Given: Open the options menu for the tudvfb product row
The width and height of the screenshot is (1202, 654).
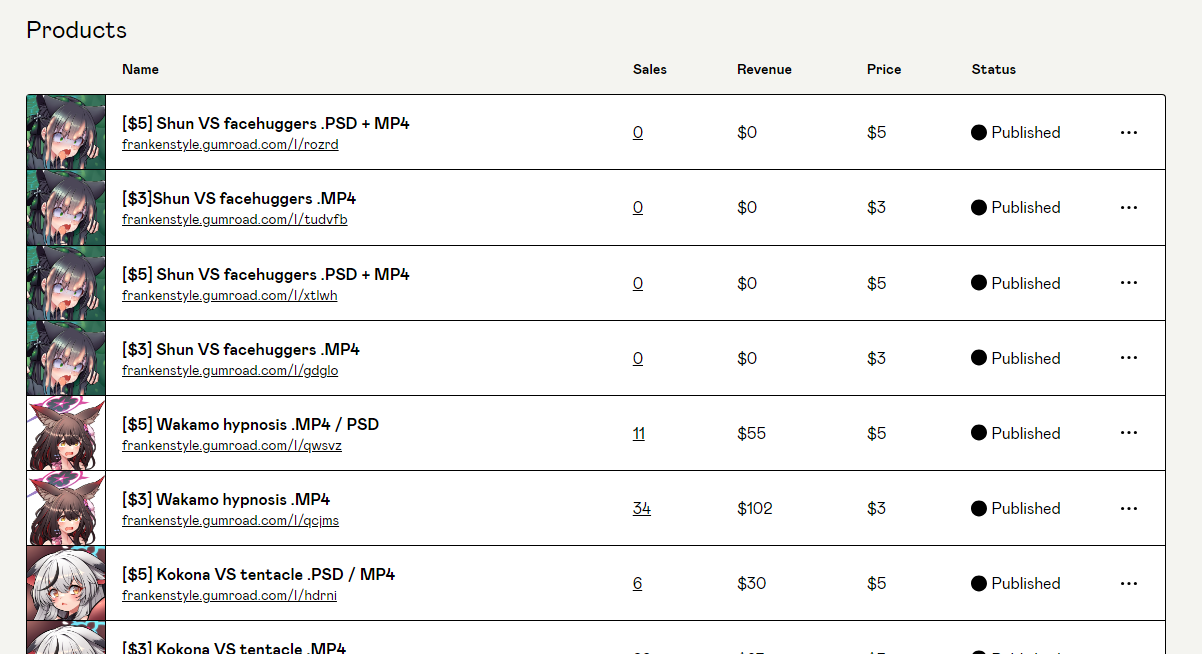Looking at the screenshot, I should click(x=1129, y=207).
